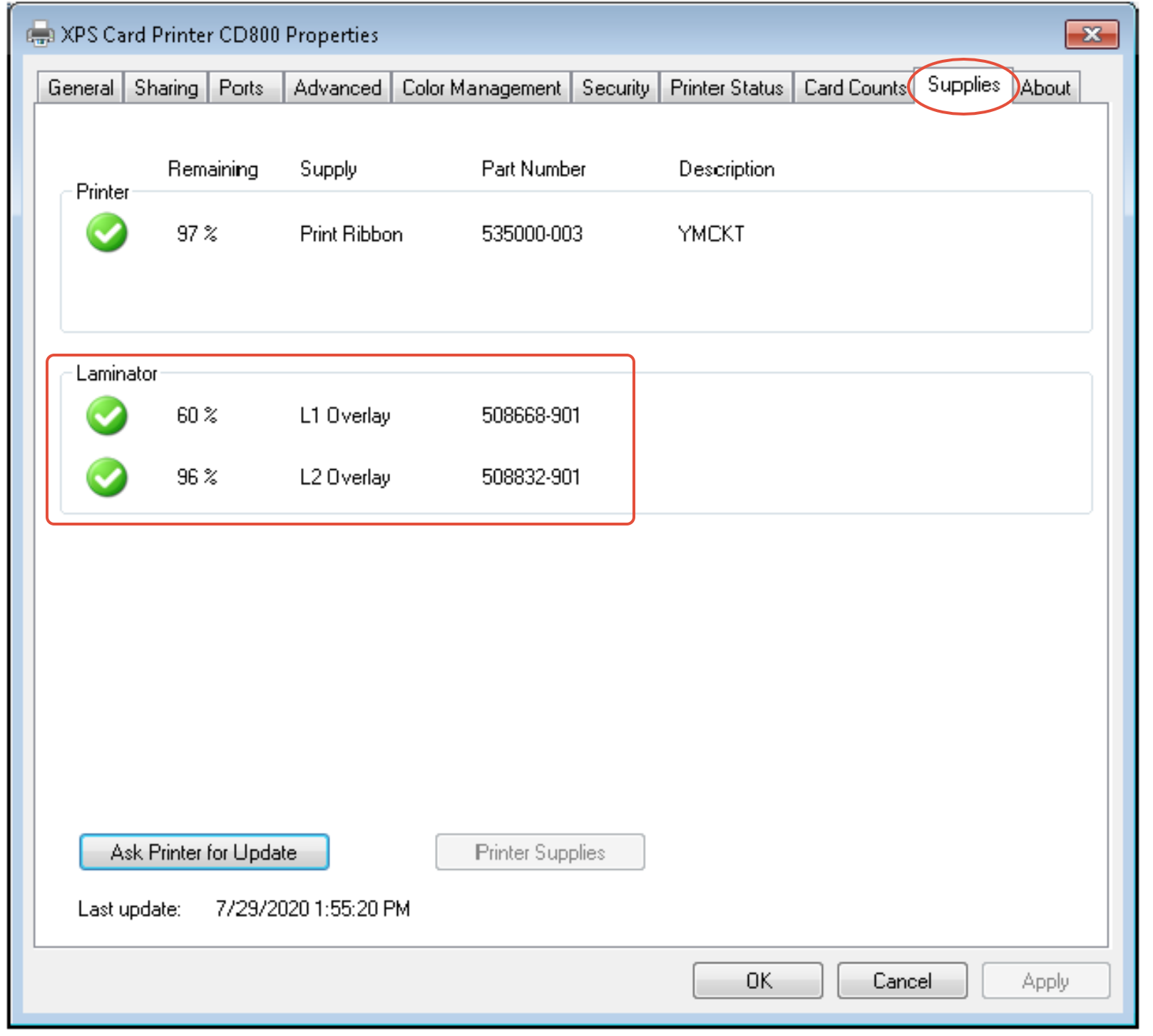Click the Remaining column header
Viewport: 1153px width, 1036px height.
(212, 169)
